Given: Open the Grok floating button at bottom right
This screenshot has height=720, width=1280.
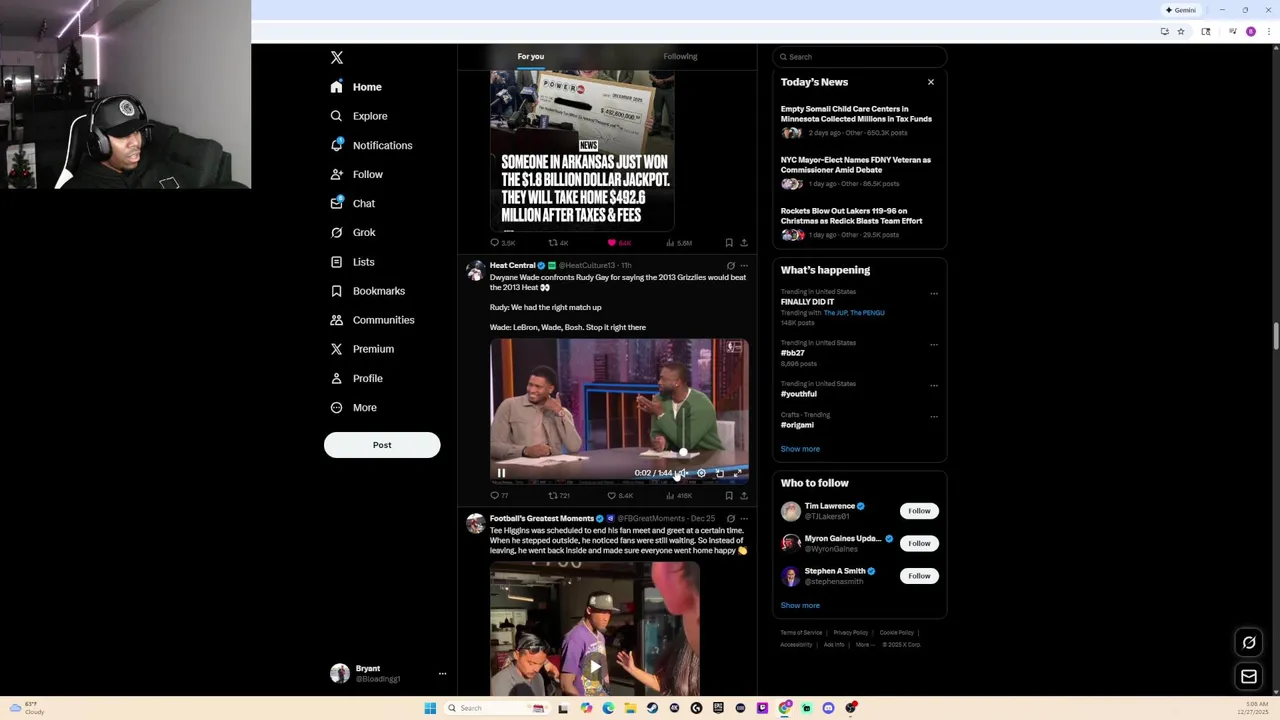Looking at the screenshot, I should 1249,643.
